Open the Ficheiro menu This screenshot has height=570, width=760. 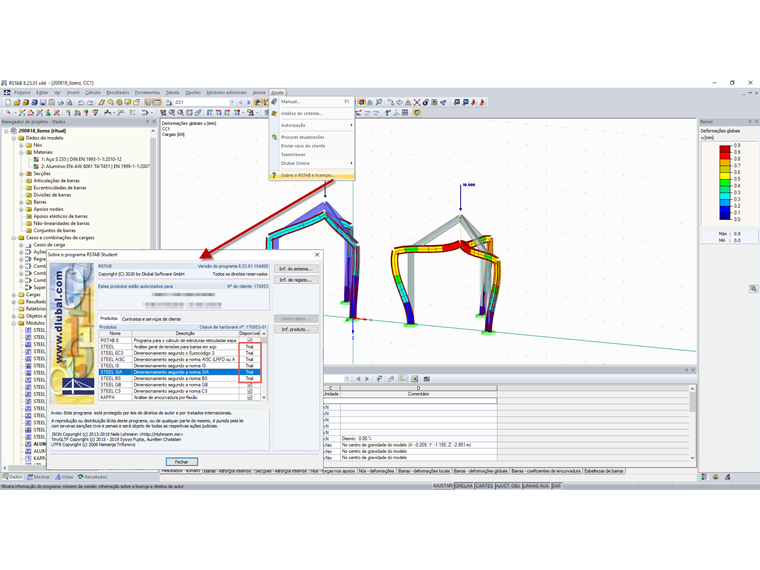coord(22,93)
